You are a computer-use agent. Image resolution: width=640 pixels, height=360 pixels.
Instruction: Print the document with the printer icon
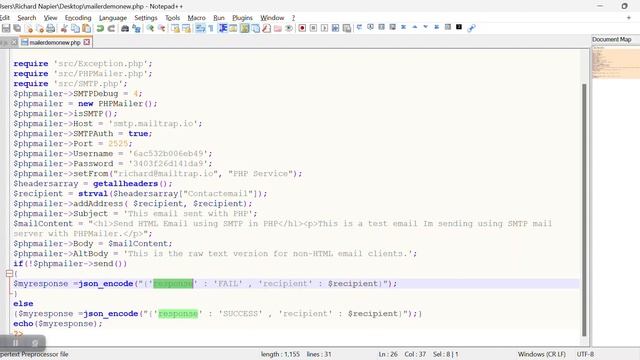coord(51,28)
